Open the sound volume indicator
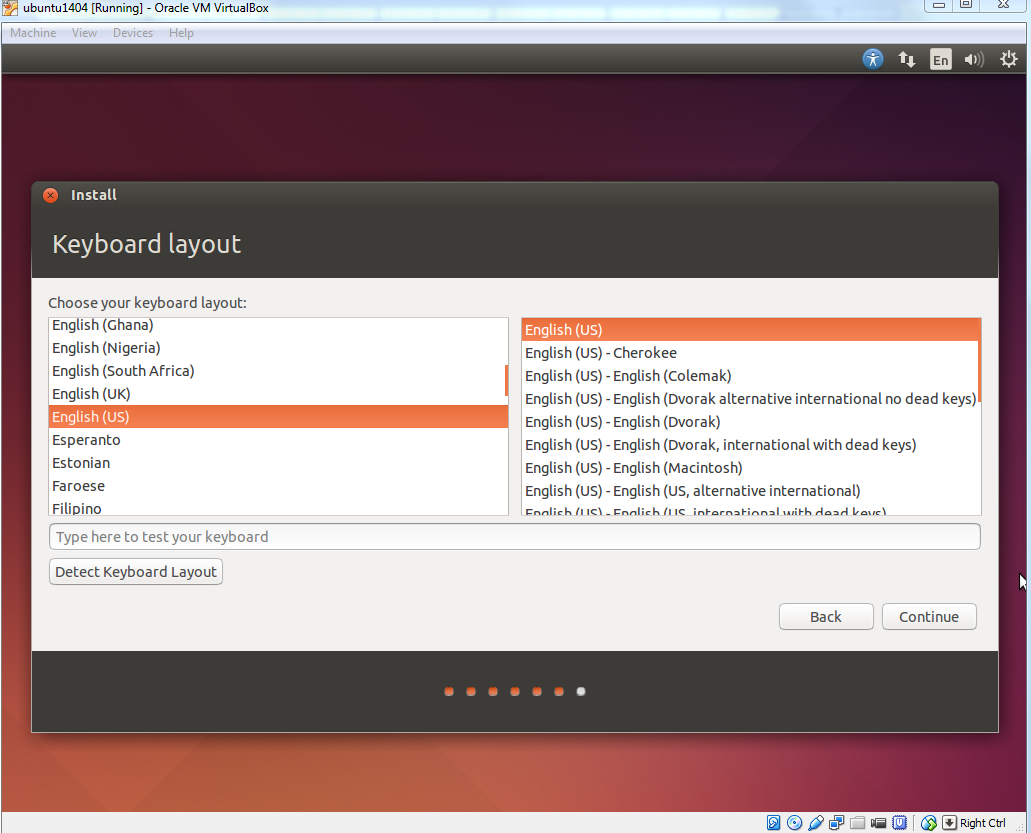The image size is (1031, 833). point(974,60)
